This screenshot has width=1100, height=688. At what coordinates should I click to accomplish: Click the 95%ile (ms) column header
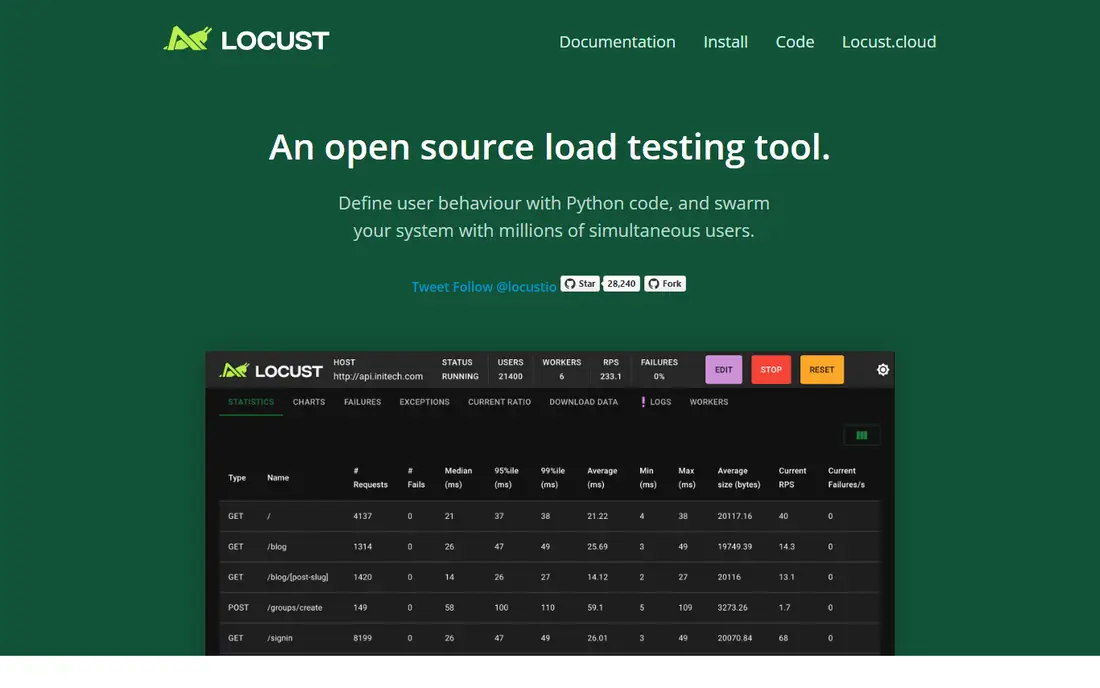pyautogui.click(x=506, y=478)
